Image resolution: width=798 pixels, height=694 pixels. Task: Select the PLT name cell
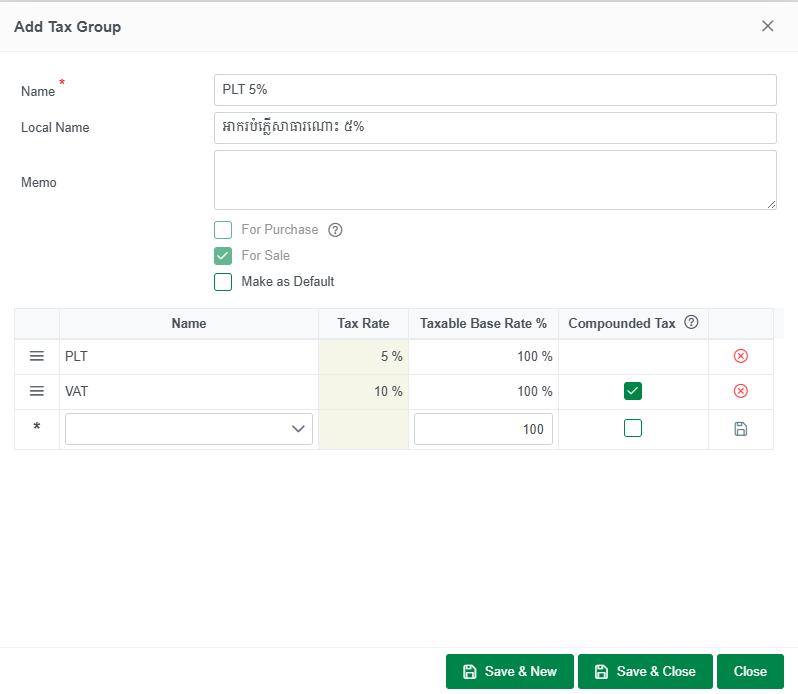point(189,357)
